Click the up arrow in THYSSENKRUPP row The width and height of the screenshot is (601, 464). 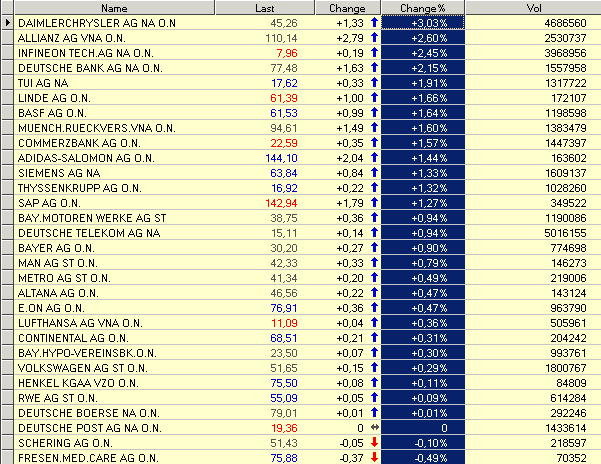[x=374, y=188]
